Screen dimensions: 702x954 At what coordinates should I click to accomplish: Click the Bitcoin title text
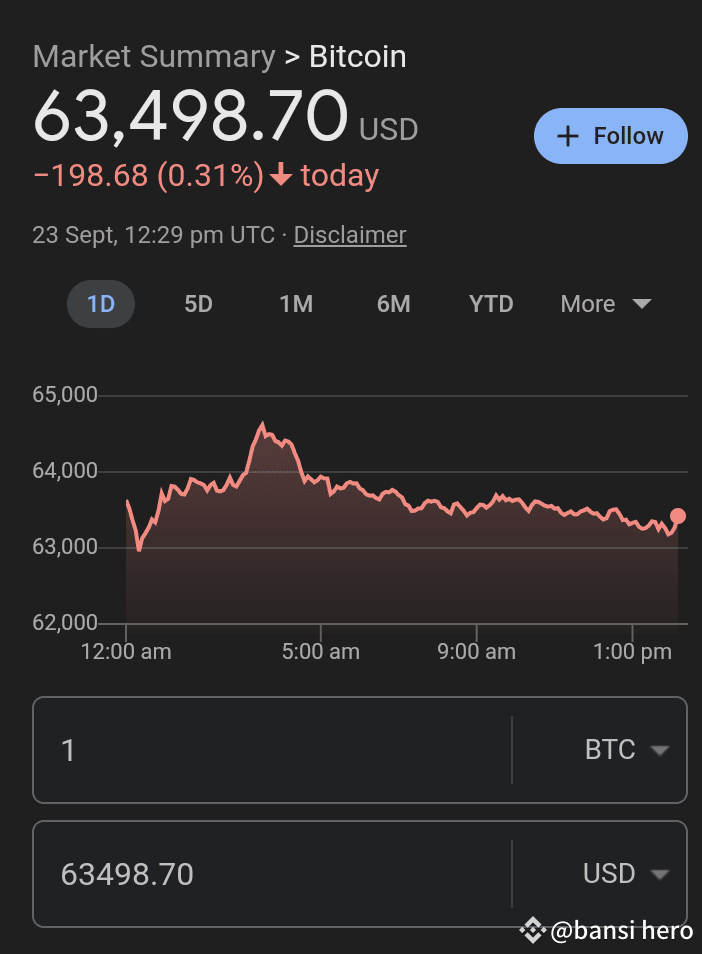click(x=358, y=57)
